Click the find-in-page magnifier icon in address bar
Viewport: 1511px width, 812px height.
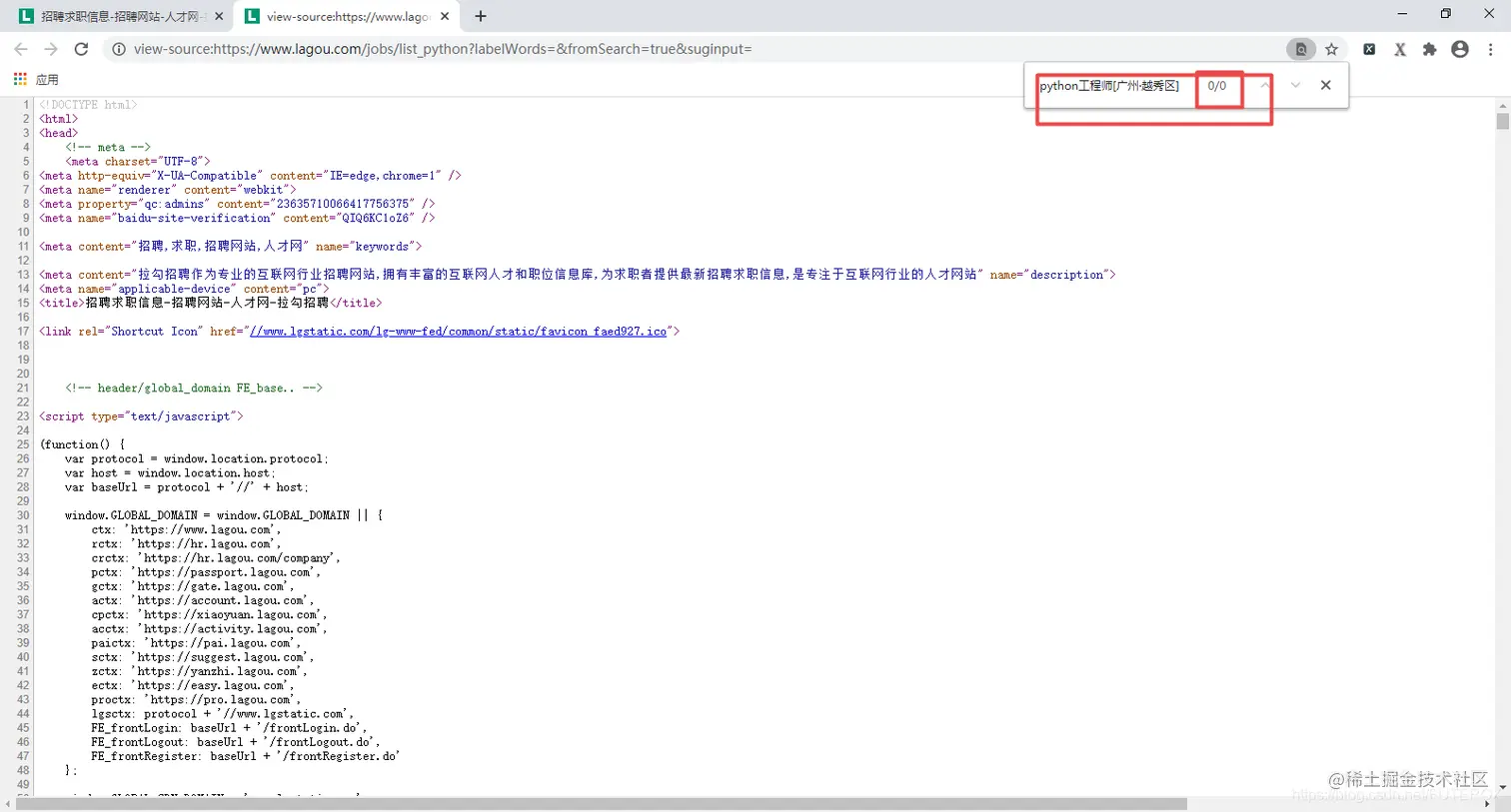[x=1300, y=49]
